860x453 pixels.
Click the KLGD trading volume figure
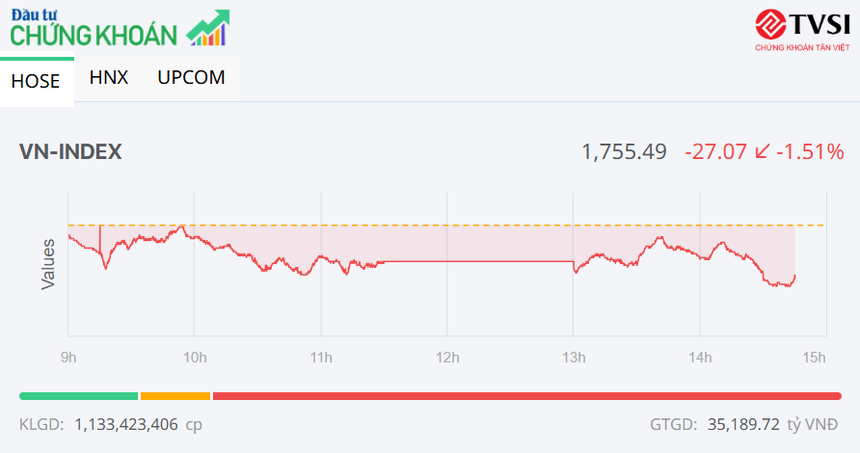pyautogui.click(x=126, y=425)
